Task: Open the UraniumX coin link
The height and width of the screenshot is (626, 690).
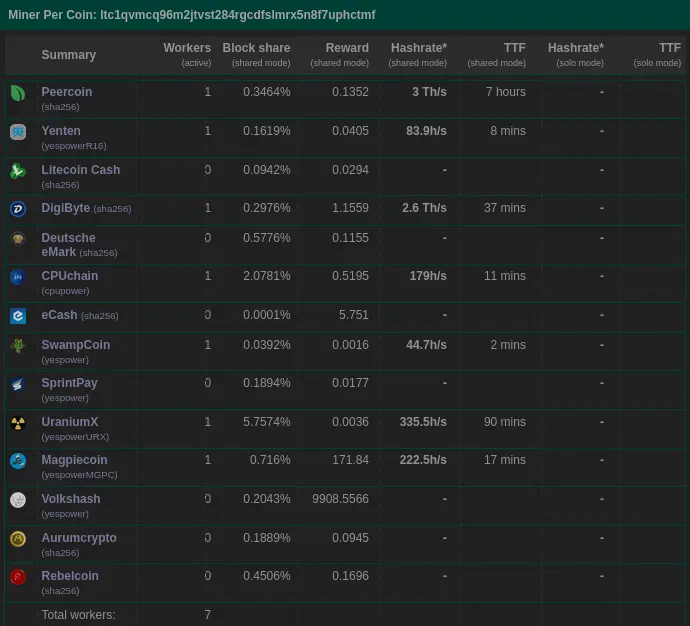Action: tap(70, 422)
